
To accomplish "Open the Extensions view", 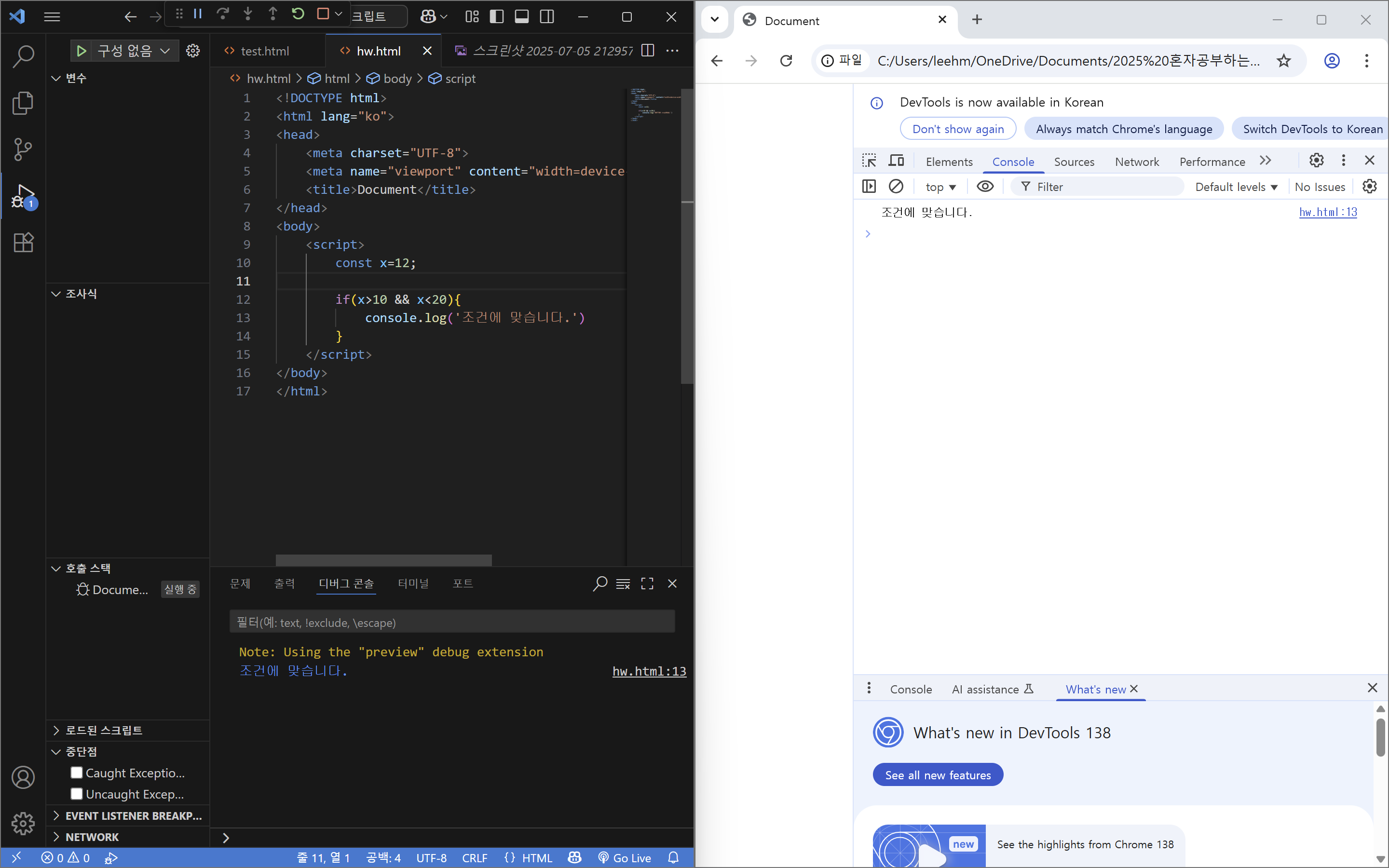I will [x=23, y=242].
